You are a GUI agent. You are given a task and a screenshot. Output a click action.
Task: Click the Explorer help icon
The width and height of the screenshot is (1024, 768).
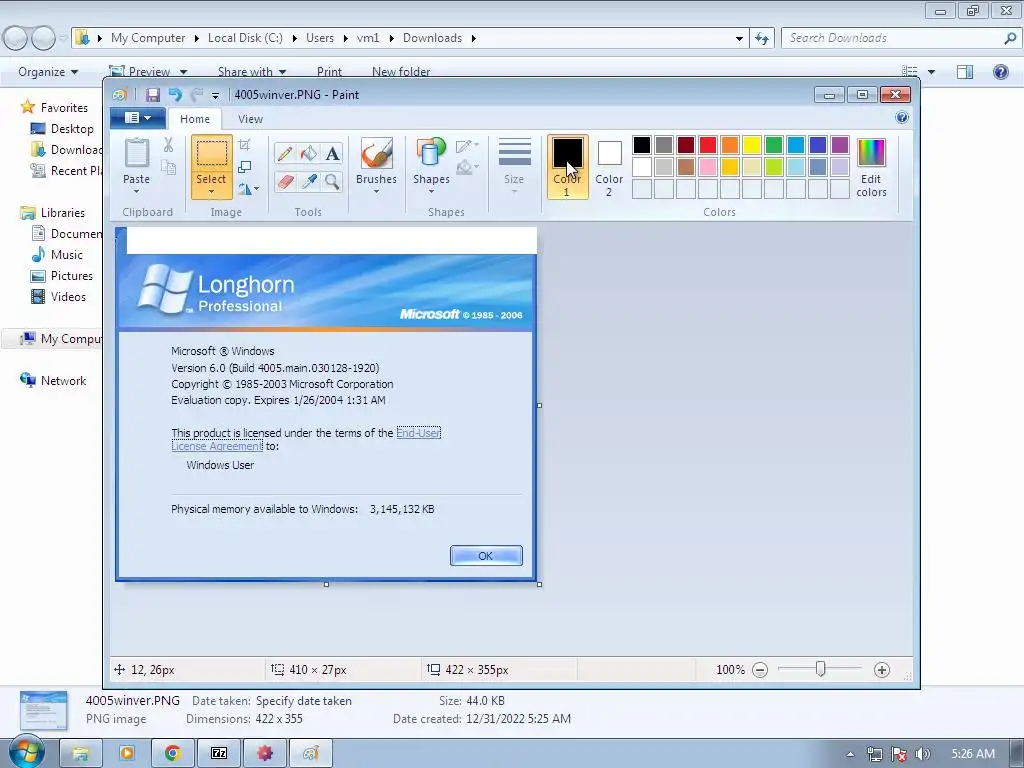tap(1000, 72)
